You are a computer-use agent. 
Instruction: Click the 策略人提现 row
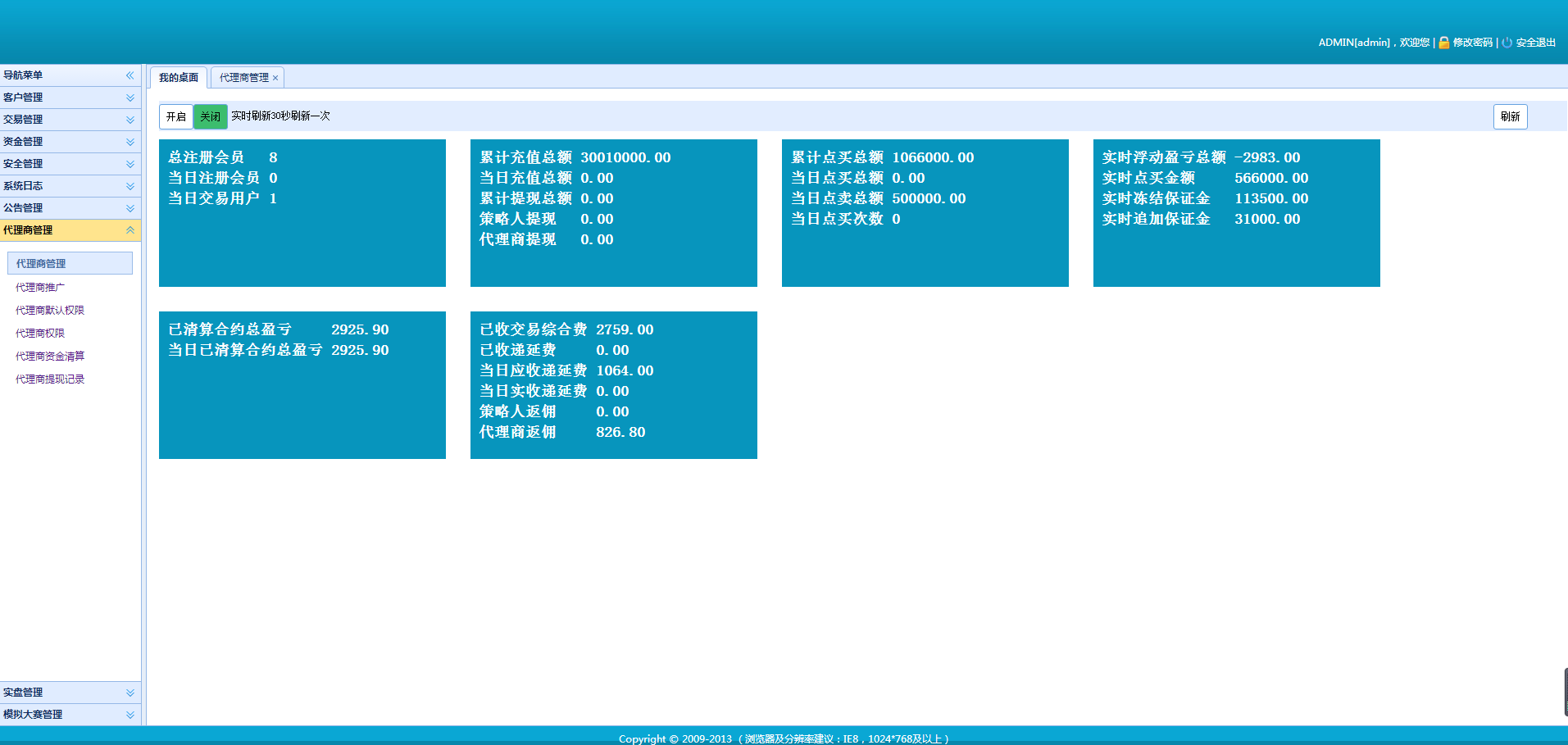tap(547, 219)
